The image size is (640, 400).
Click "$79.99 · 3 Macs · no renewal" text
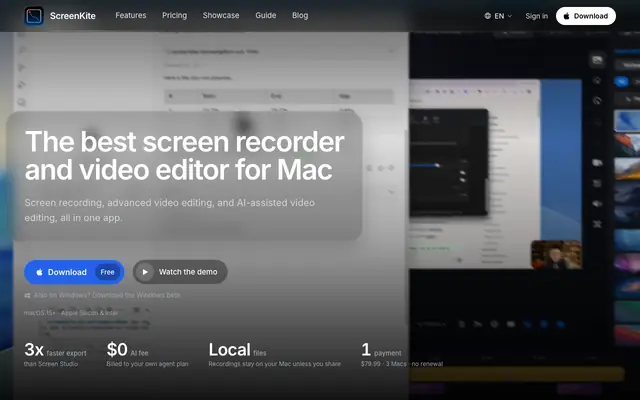(x=402, y=364)
